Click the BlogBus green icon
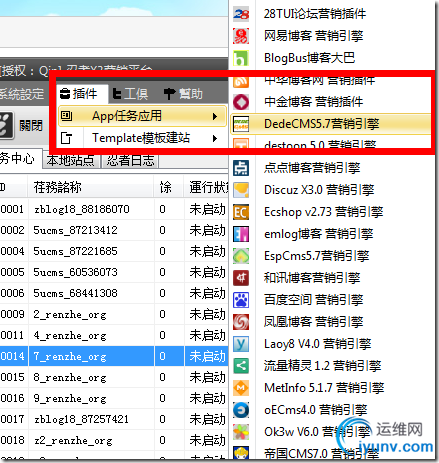439x463 pixels. 241,58
